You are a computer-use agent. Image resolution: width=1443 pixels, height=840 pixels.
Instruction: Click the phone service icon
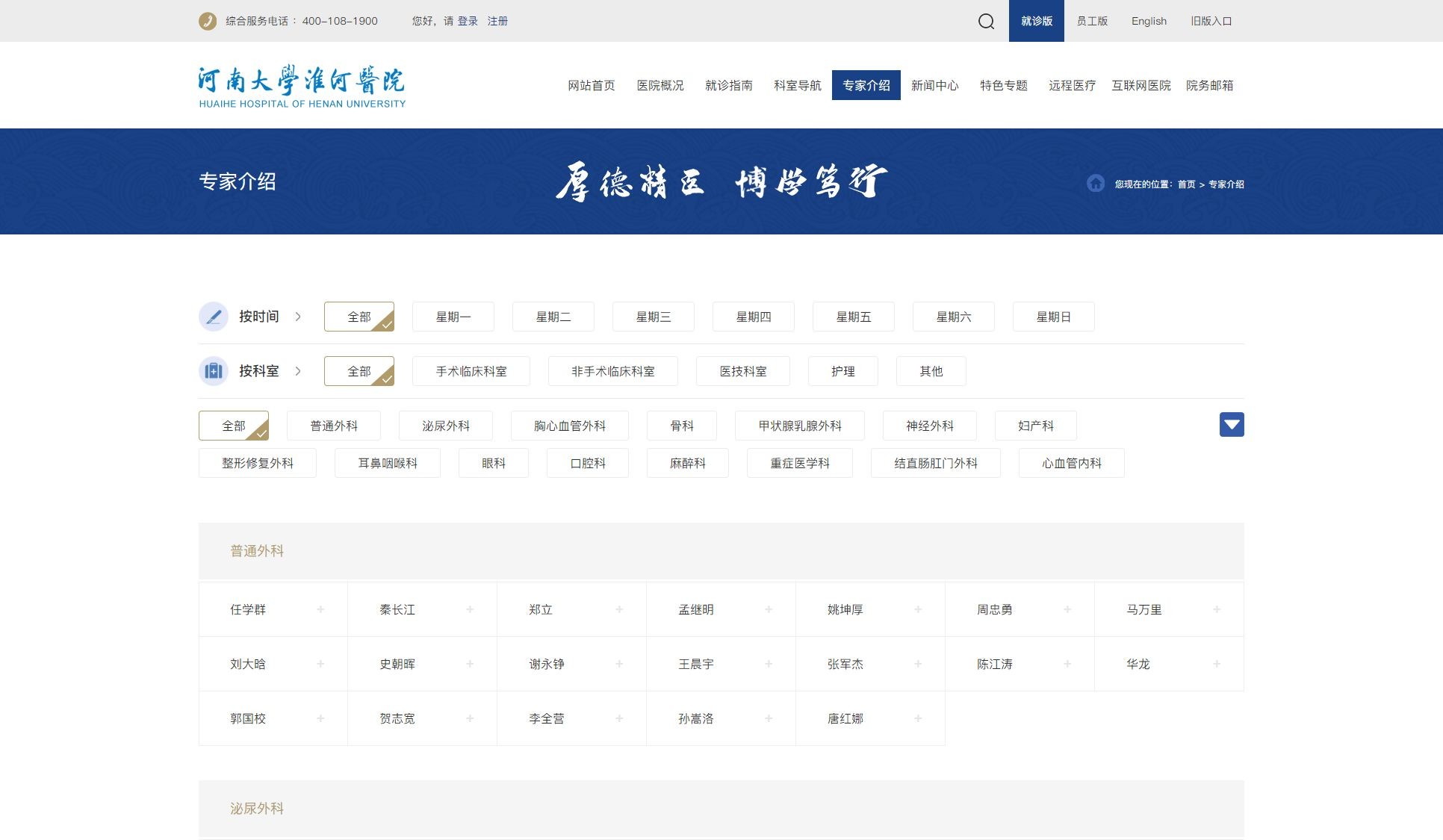coord(208,21)
